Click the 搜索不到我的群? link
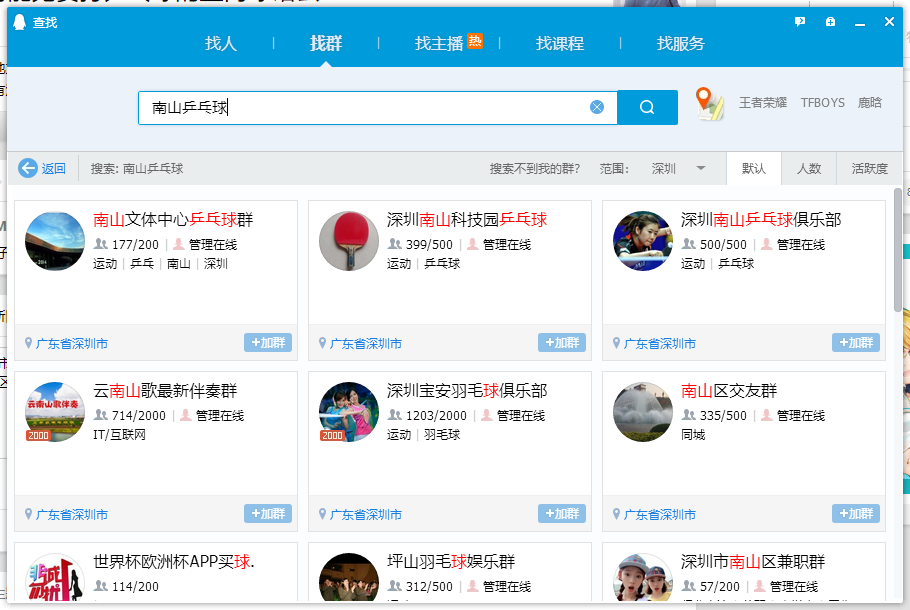Image resolution: width=910 pixels, height=610 pixels. 534,168
